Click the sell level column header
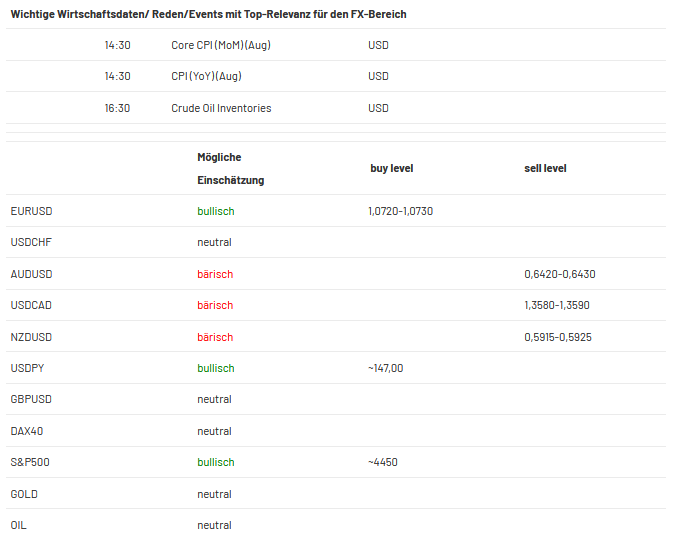Viewport: 674px width, 537px height. [545, 168]
